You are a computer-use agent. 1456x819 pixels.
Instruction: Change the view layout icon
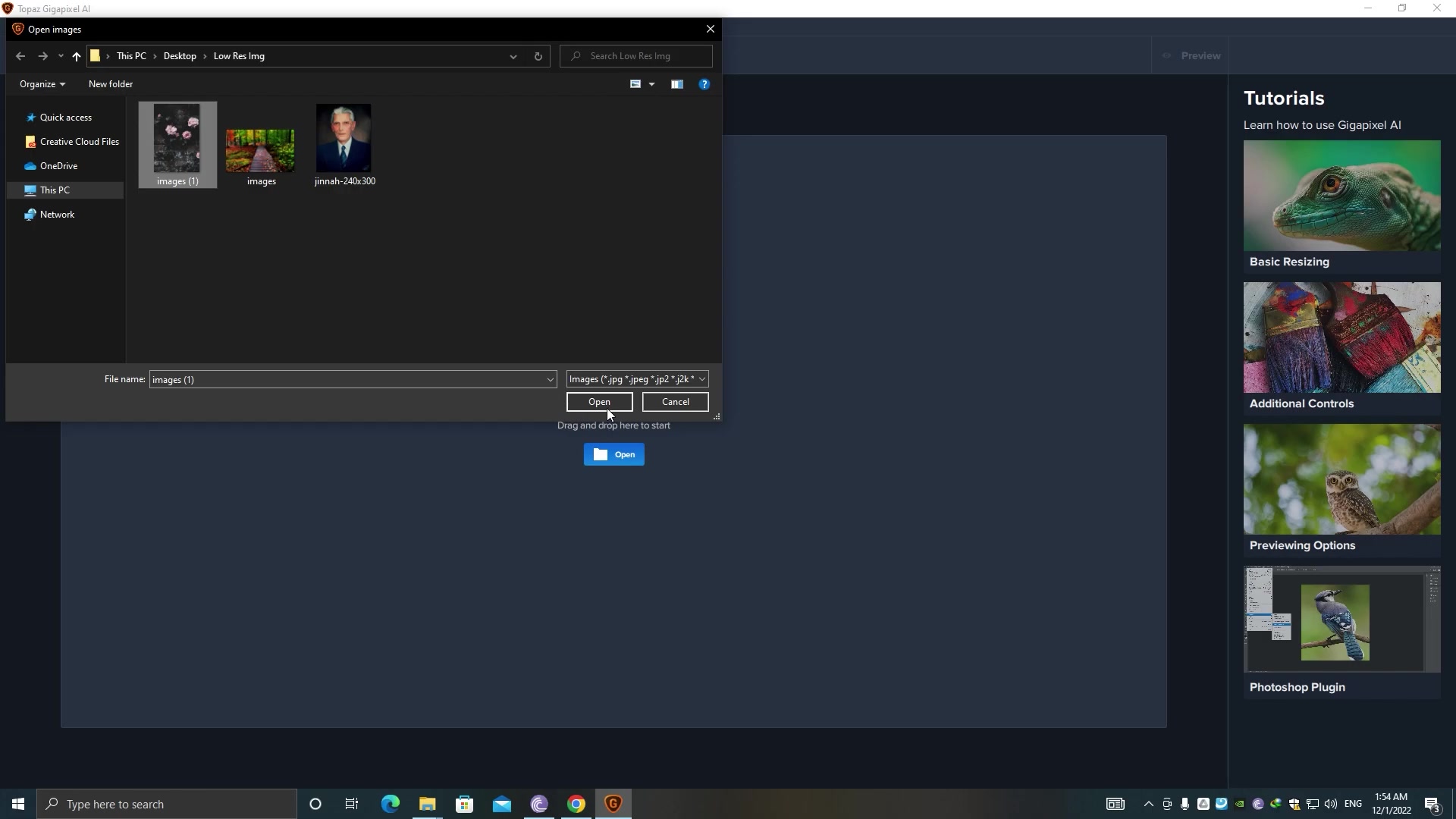click(x=635, y=84)
